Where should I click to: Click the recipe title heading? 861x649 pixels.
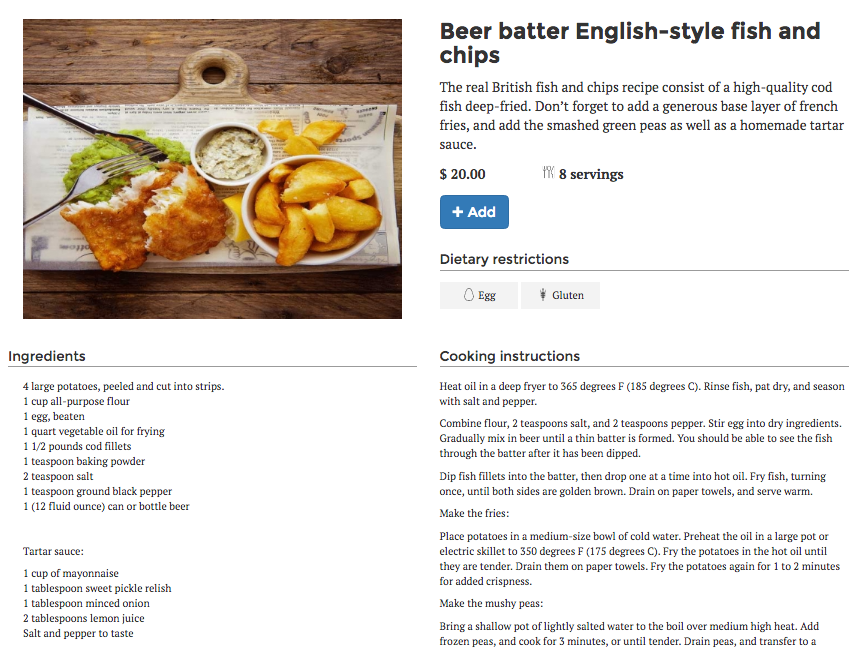(630, 43)
